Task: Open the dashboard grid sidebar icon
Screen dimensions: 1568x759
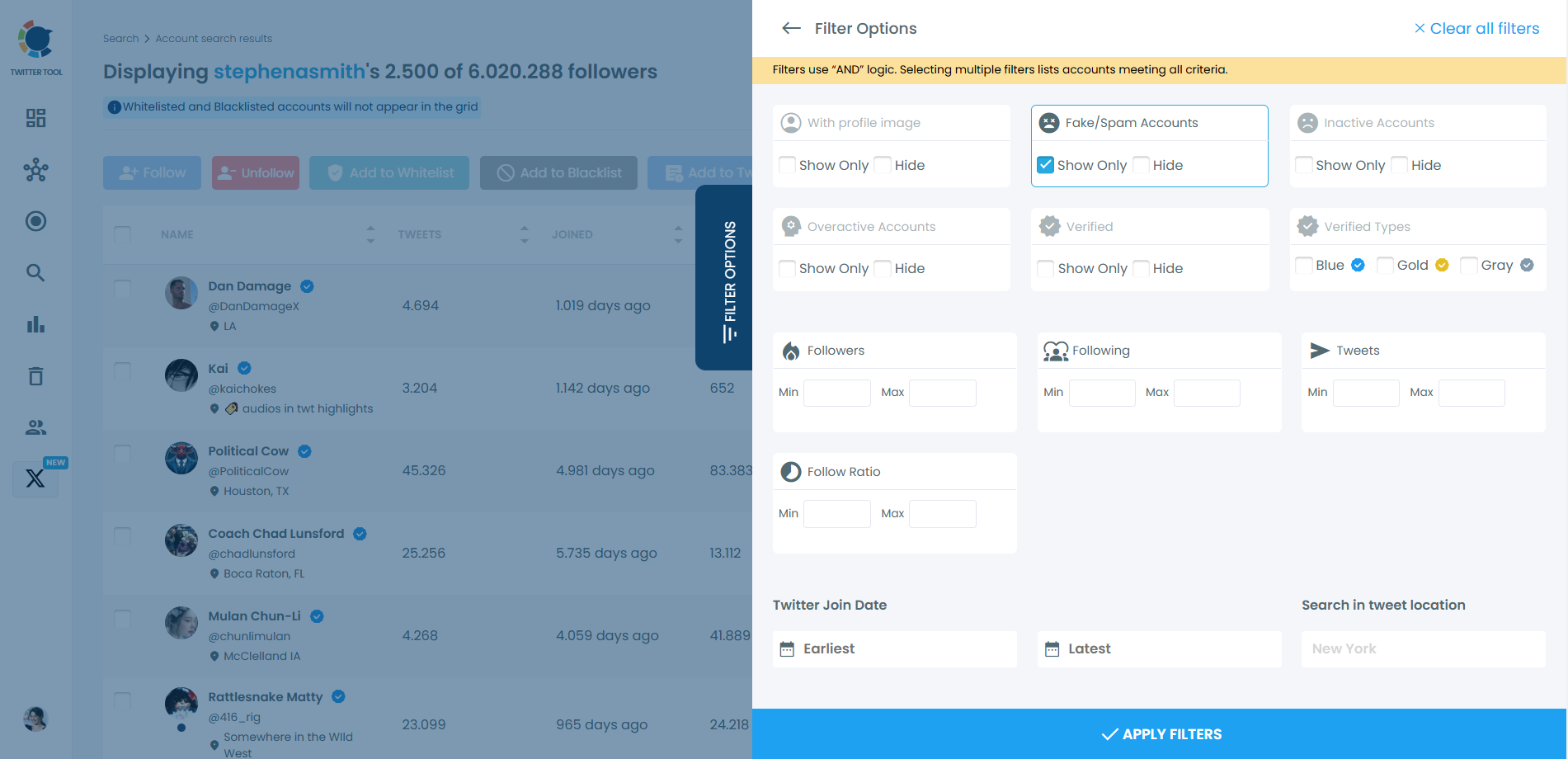Action: point(35,118)
